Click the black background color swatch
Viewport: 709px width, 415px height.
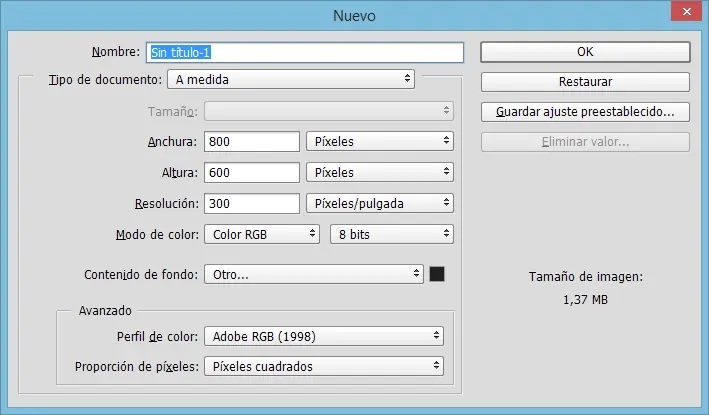click(437, 274)
